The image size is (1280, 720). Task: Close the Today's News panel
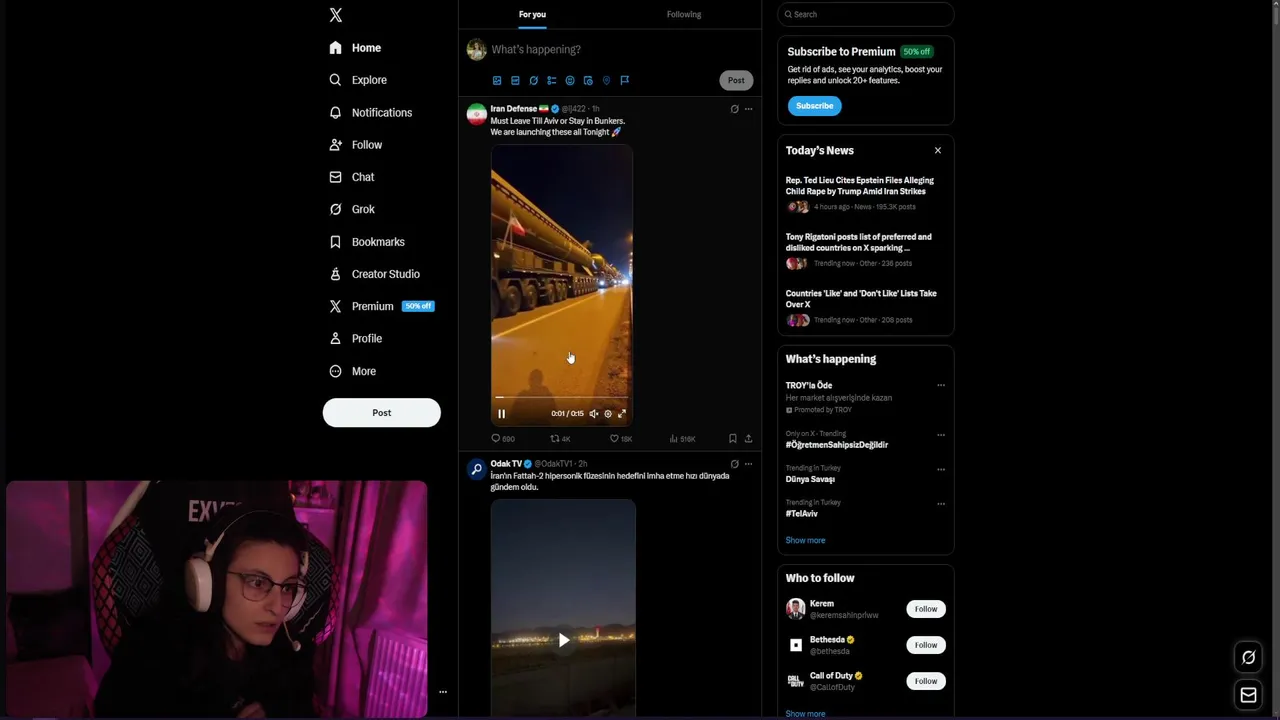pyautogui.click(x=938, y=150)
